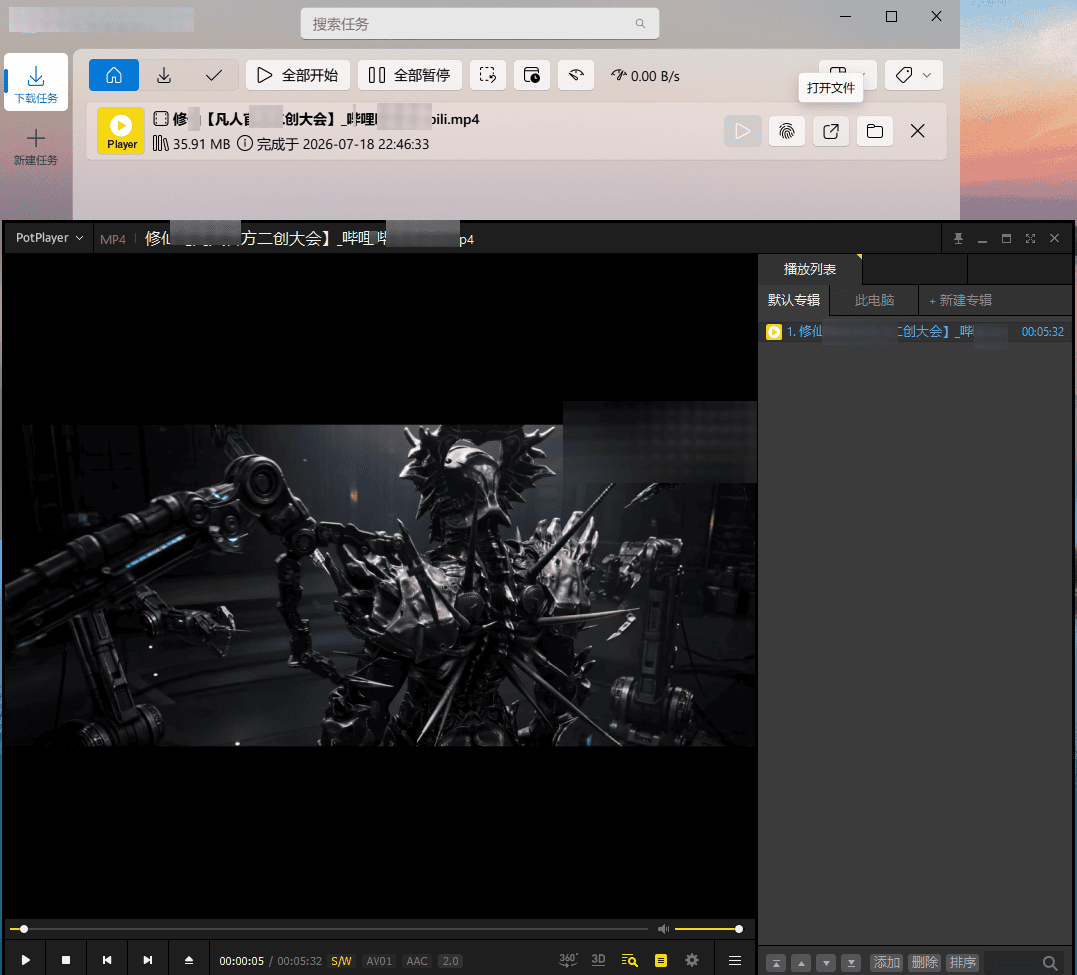Viewport: 1077px width, 975px height.
Task: Toggle 3D video mode button
Action: [x=598, y=960]
